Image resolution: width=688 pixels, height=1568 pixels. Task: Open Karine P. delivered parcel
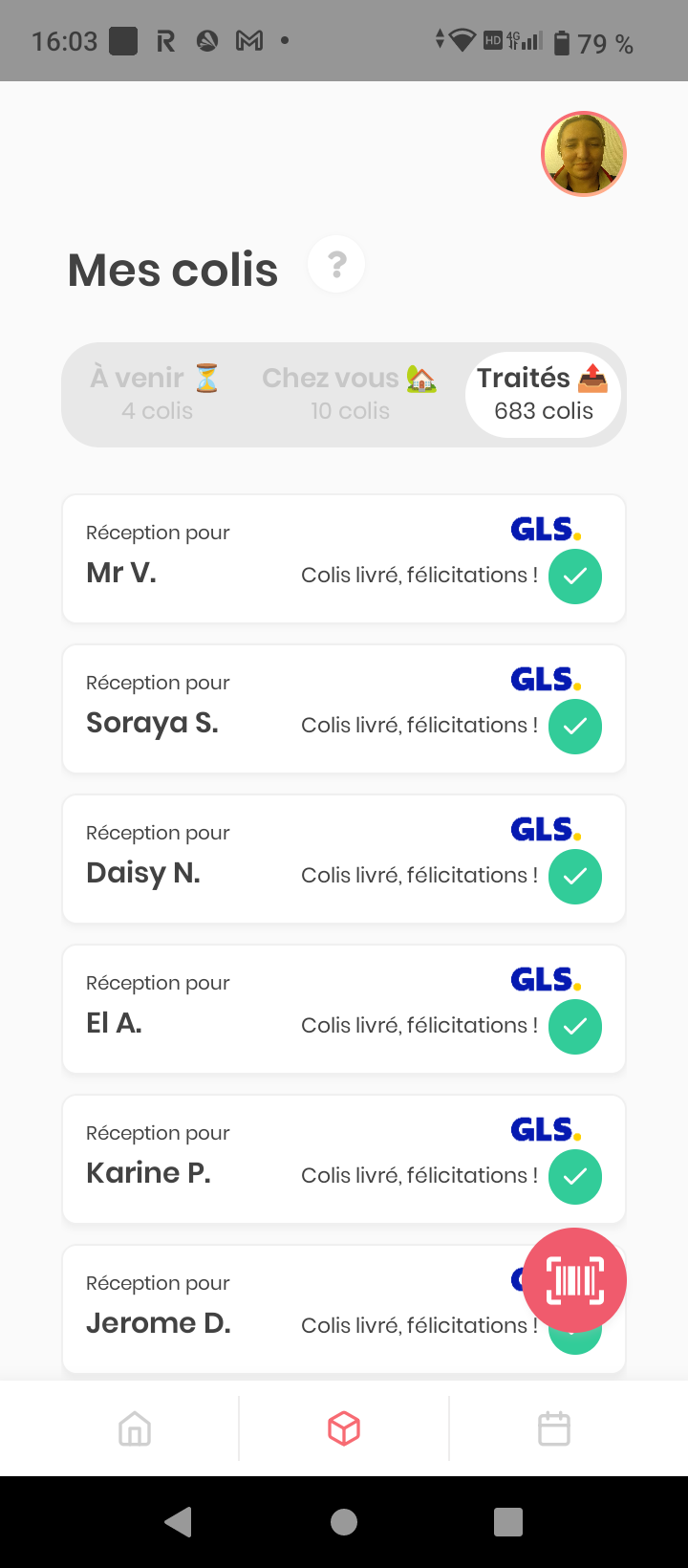pyautogui.click(x=287, y=1160)
